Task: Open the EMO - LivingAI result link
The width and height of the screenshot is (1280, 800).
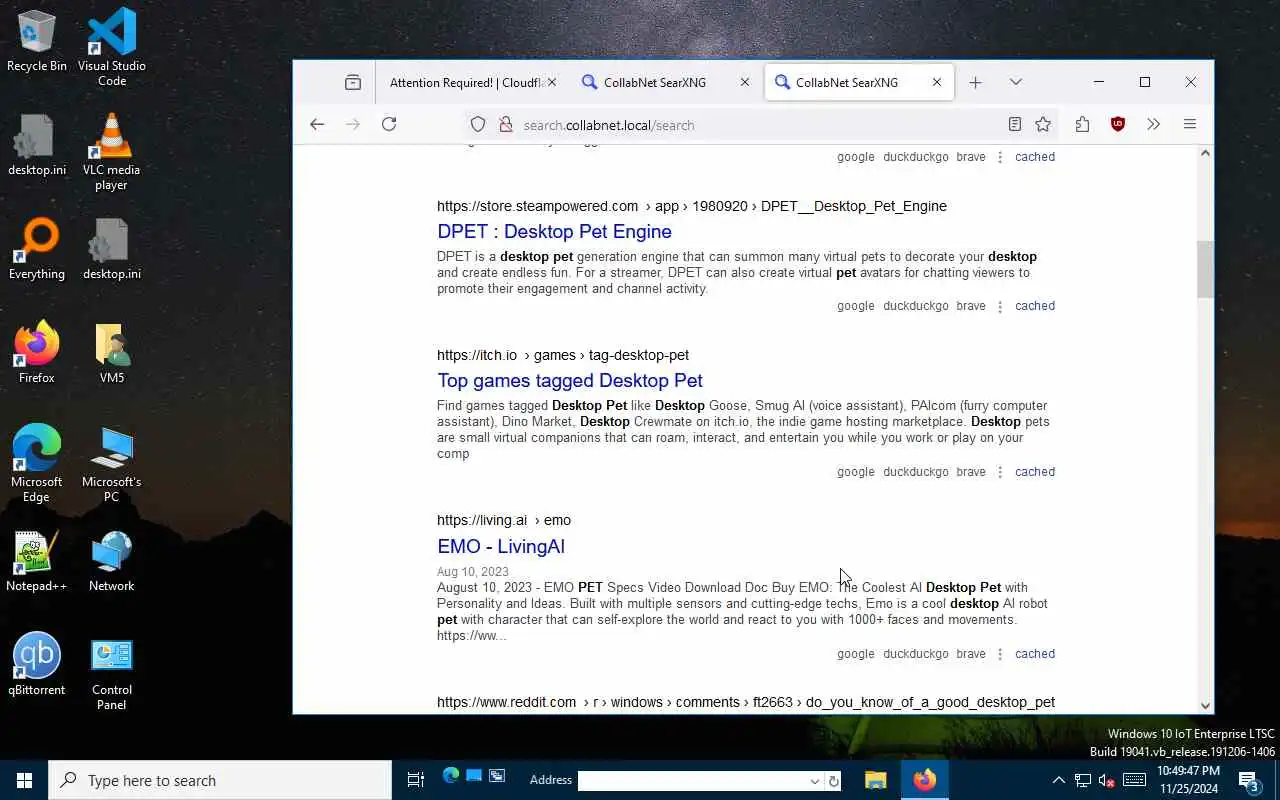Action: (x=501, y=546)
